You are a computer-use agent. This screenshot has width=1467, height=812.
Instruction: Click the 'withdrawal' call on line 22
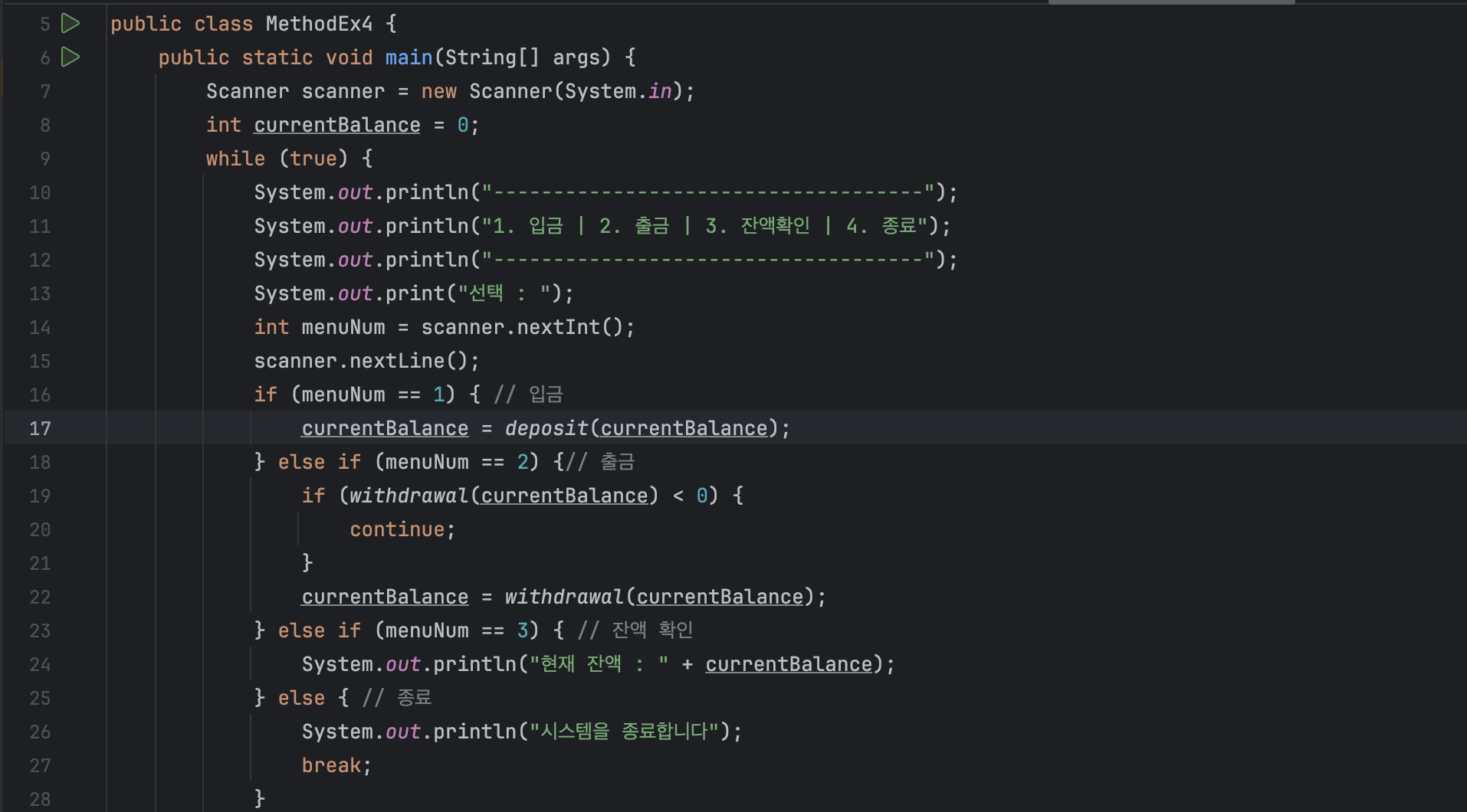click(564, 597)
